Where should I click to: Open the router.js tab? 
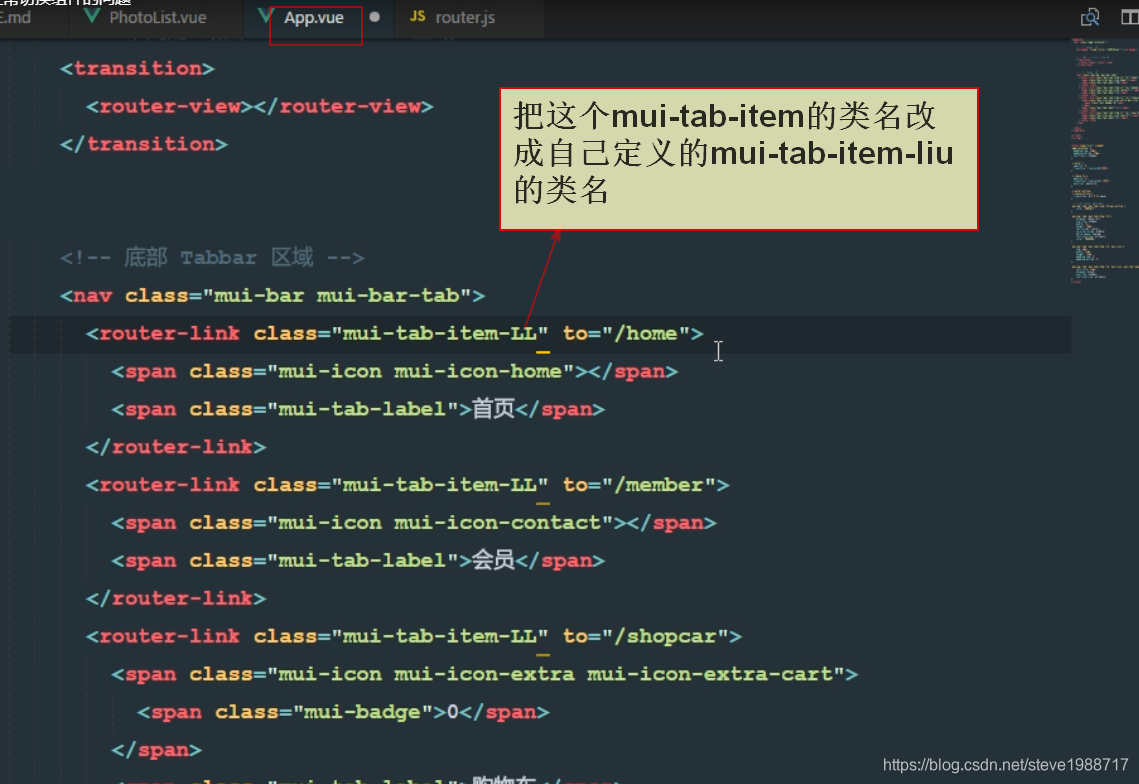465,17
